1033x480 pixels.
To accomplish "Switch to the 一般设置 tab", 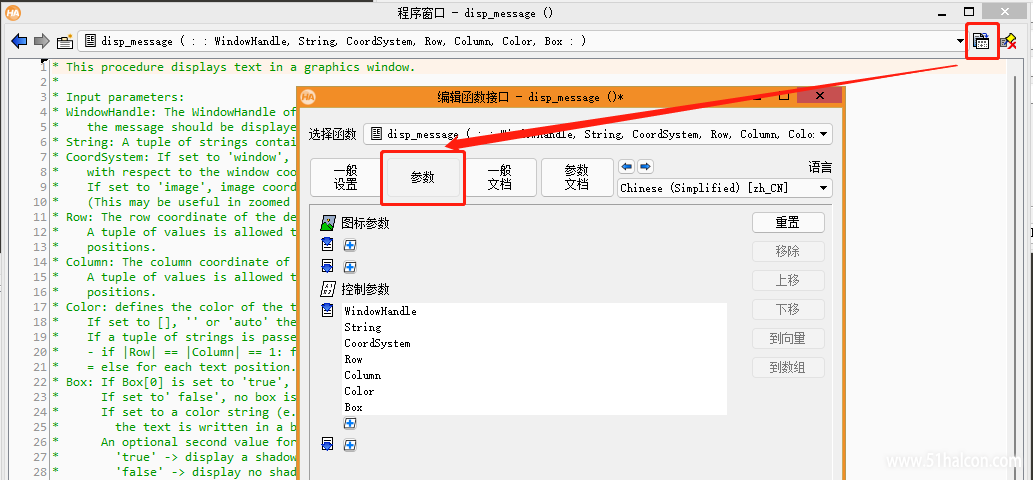I will coord(345,178).
